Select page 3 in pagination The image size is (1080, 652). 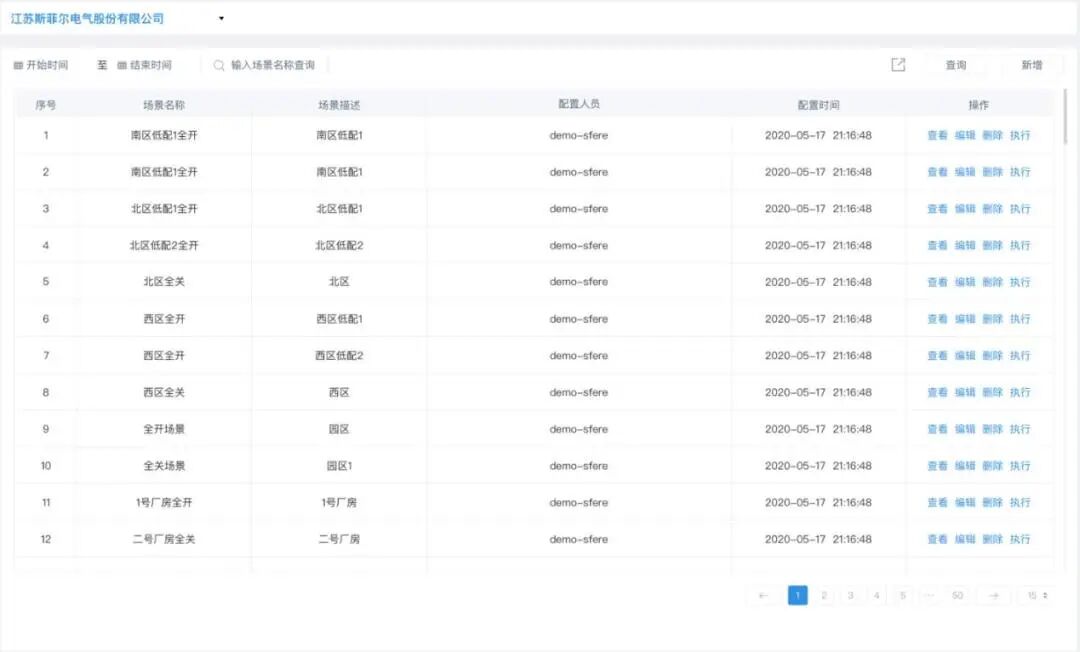click(x=850, y=595)
